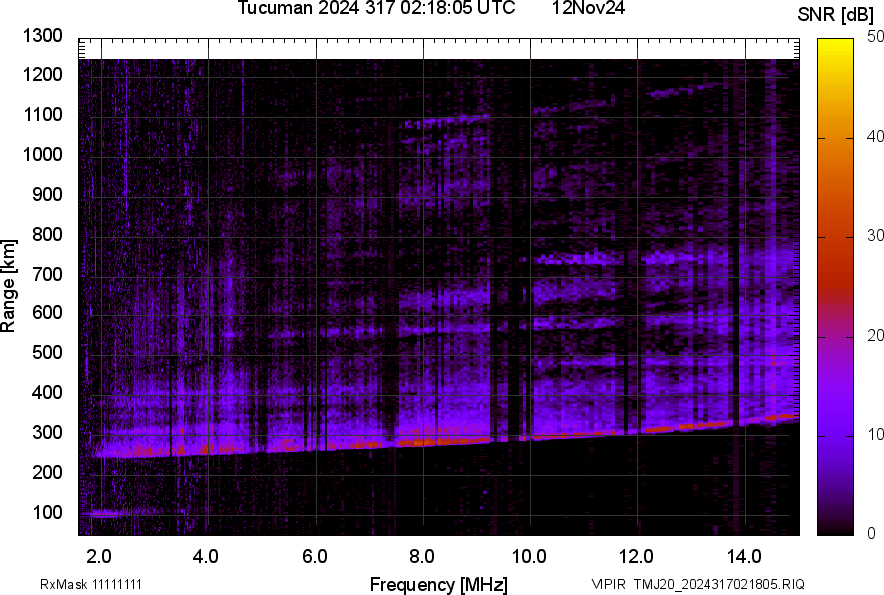
Task: Click the 'Frequency [MHz]' x-axis label
Action: 438,584
